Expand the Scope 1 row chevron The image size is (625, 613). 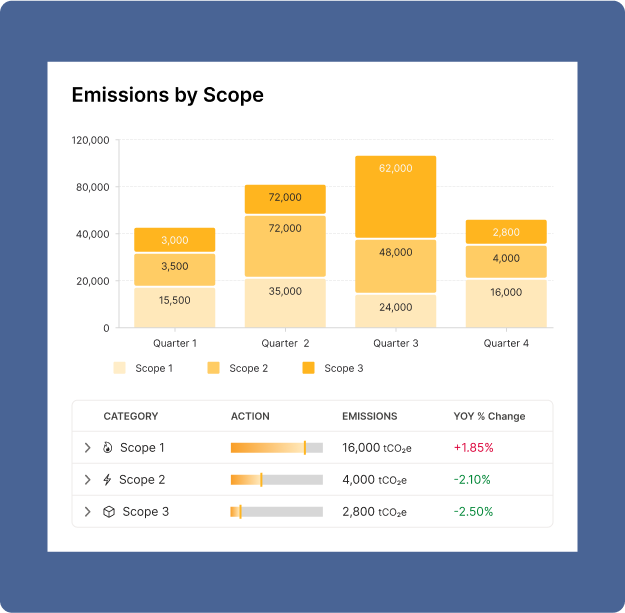click(x=87, y=448)
